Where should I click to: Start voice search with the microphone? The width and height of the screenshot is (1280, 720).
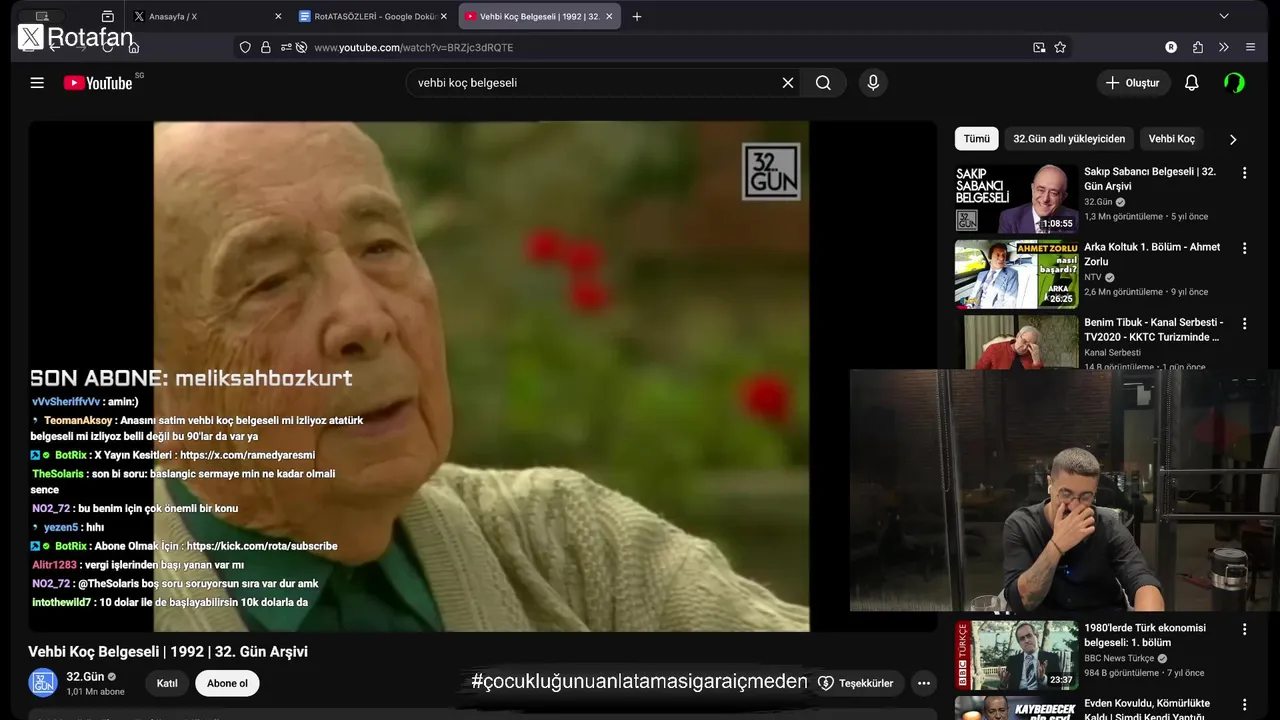[873, 83]
